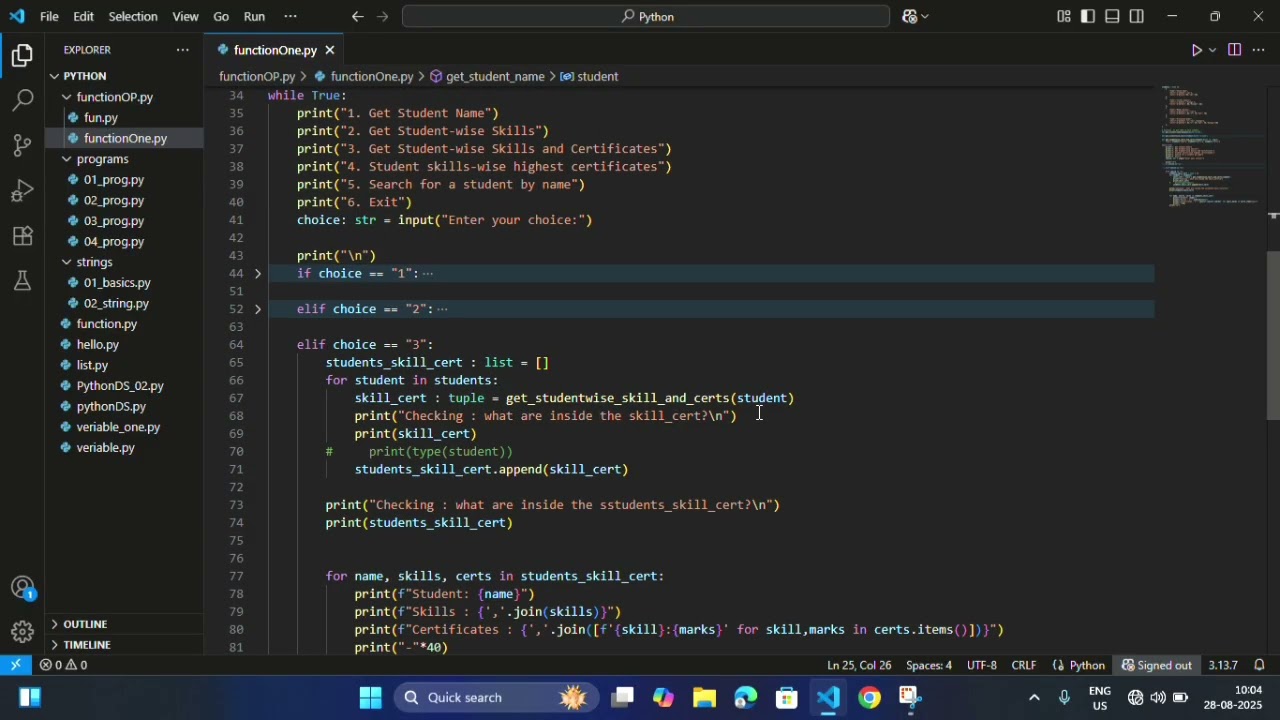
Task: Open 04_prog.py file
Action: click(114, 242)
